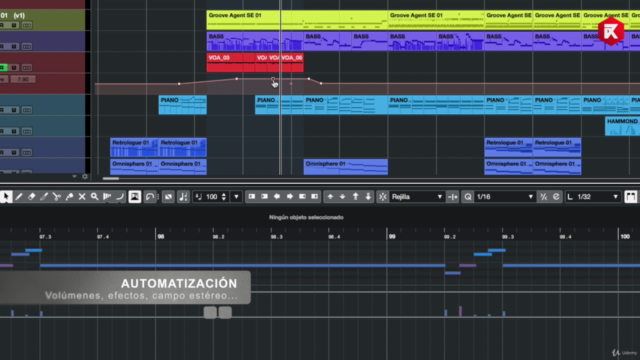Open track list dropdown arrow beside gear
640x360 pixels.
point(74,177)
